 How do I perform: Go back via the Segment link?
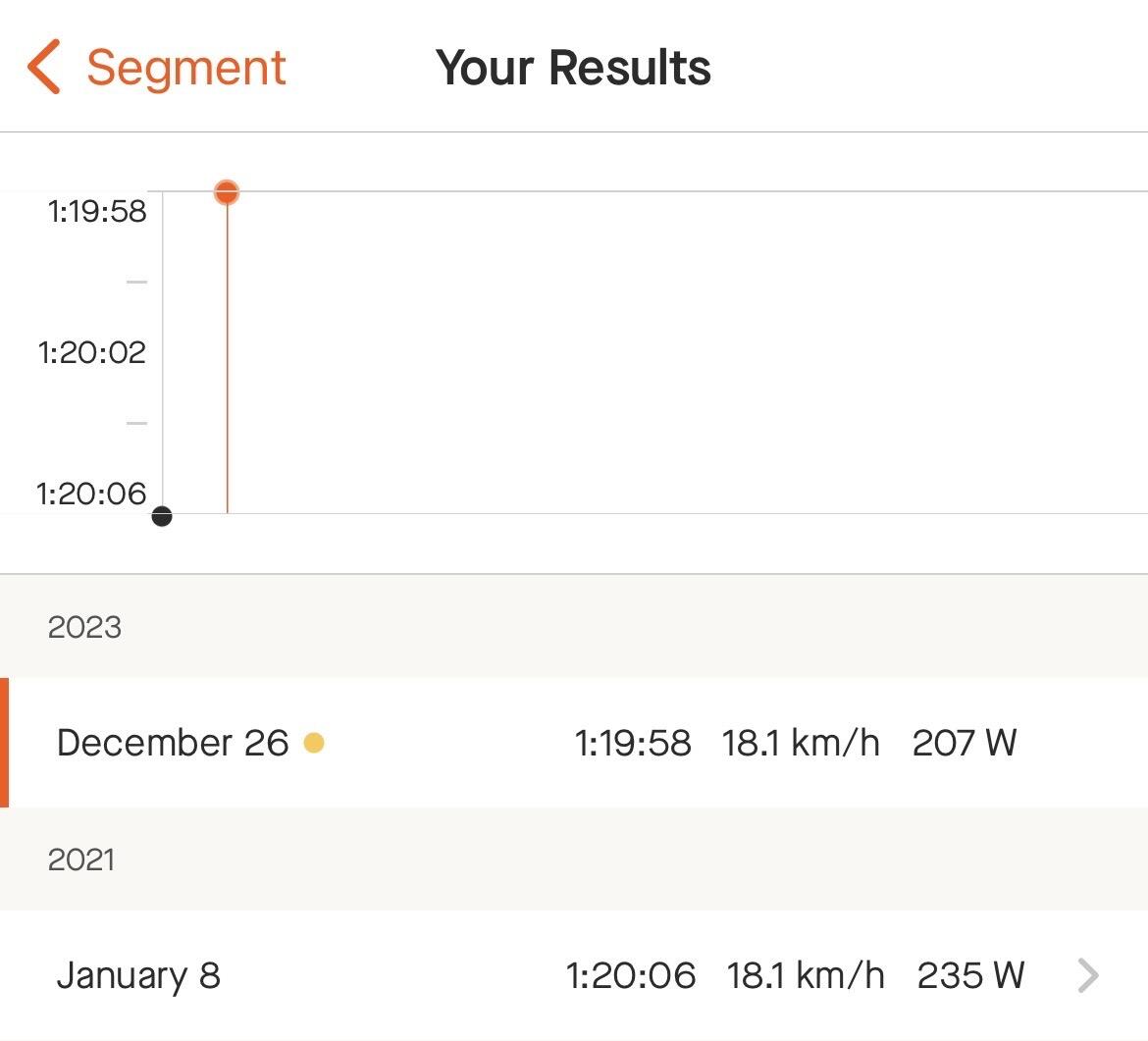(x=186, y=68)
